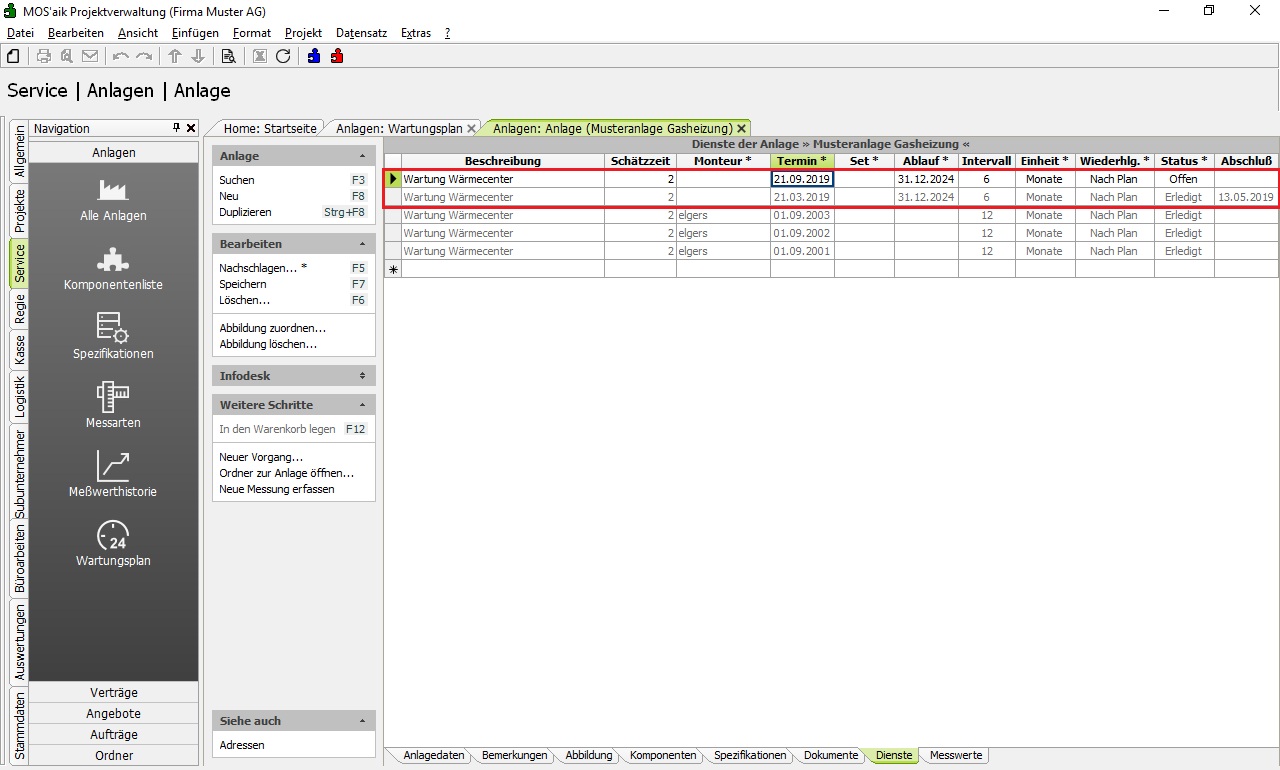Viewport: 1280px width, 770px height.
Task: Click the Suchen link
Action: pyautogui.click(x=237, y=180)
